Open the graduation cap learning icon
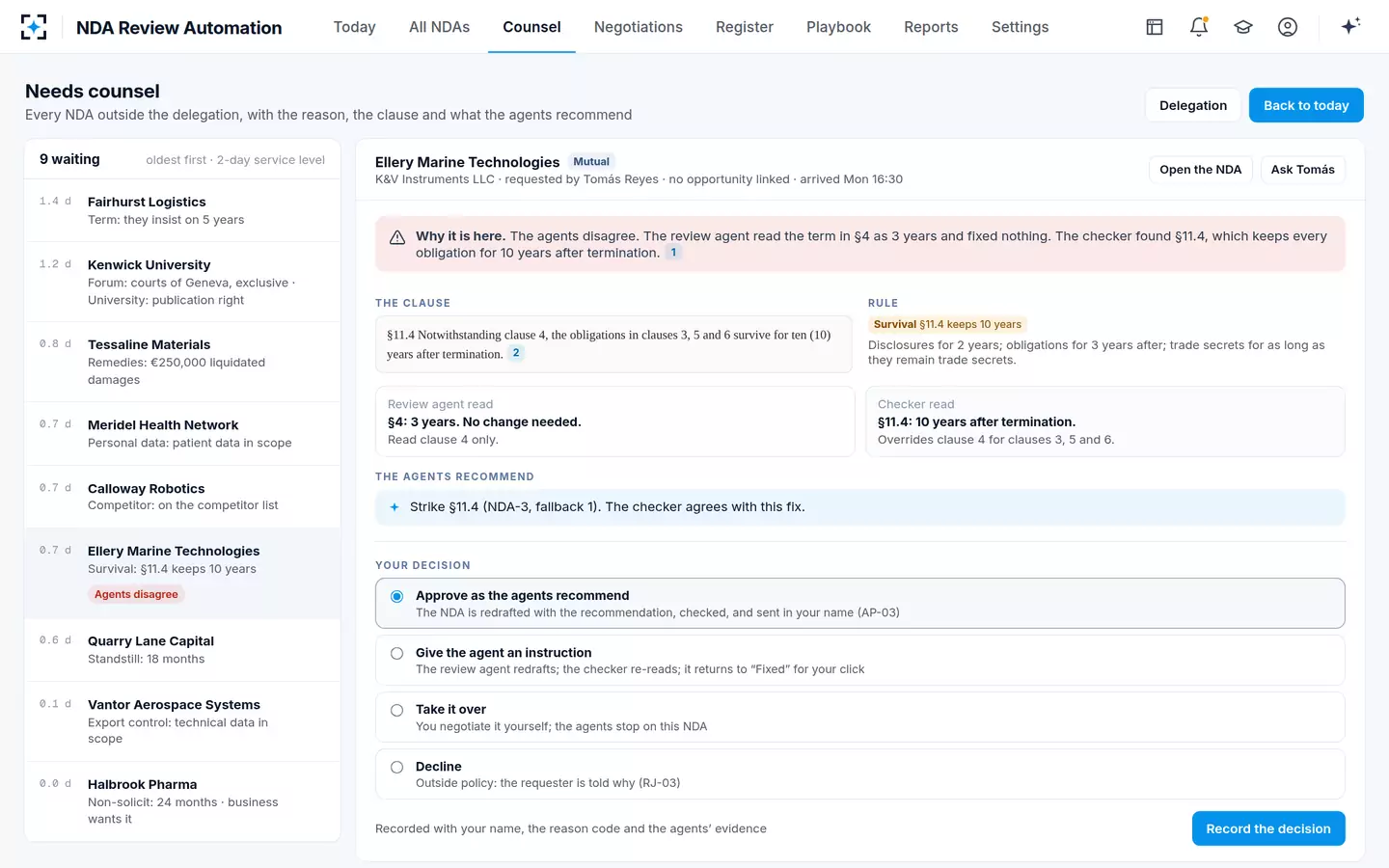This screenshot has height=868, width=1389. point(1243,27)
